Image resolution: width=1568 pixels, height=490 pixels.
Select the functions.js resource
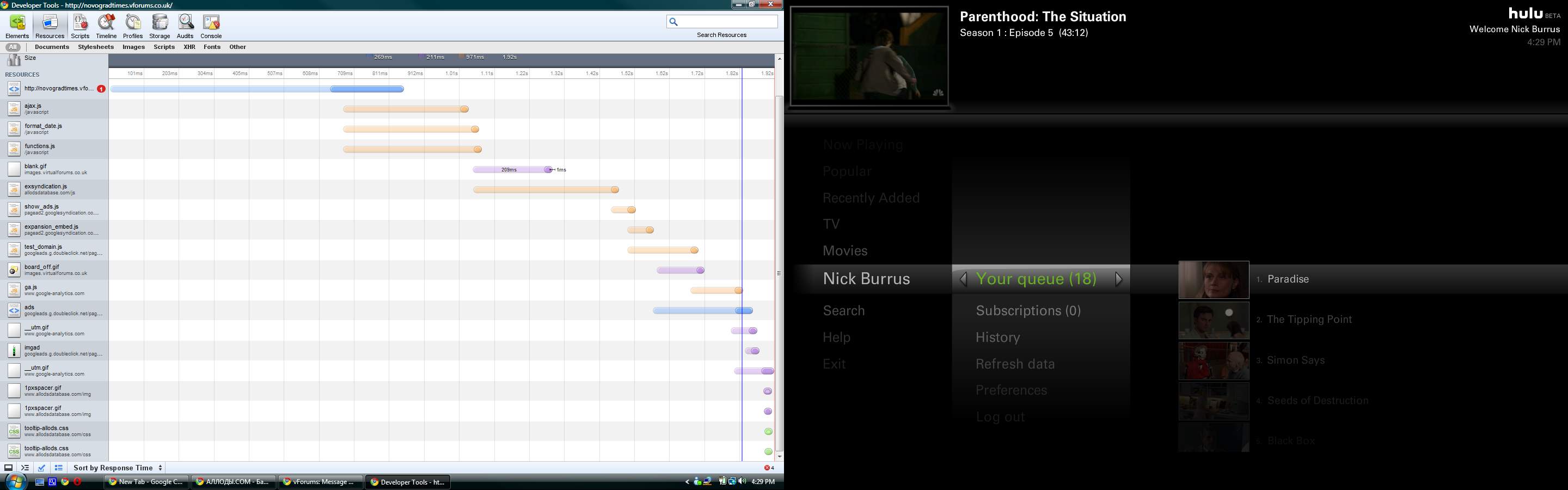[54, 149]
